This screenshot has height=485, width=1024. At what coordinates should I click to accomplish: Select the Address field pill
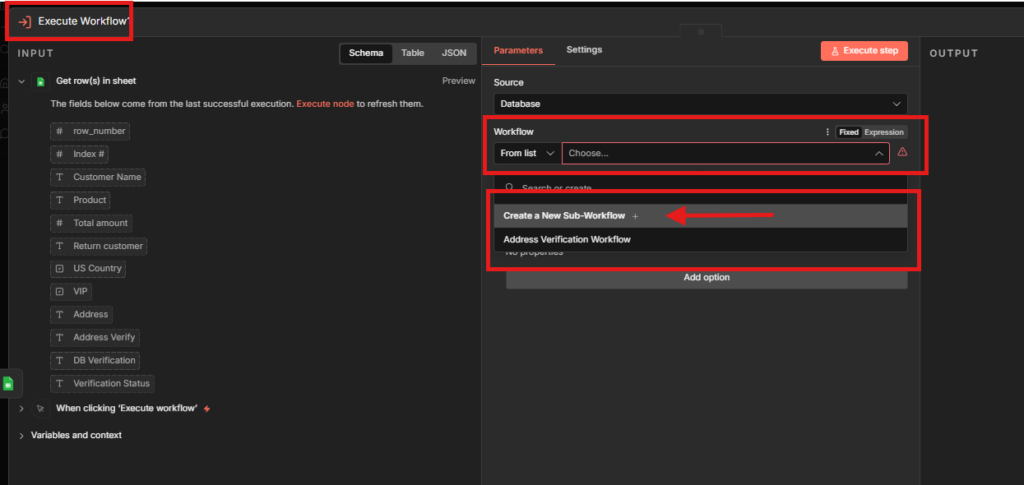tap(81, 314)
